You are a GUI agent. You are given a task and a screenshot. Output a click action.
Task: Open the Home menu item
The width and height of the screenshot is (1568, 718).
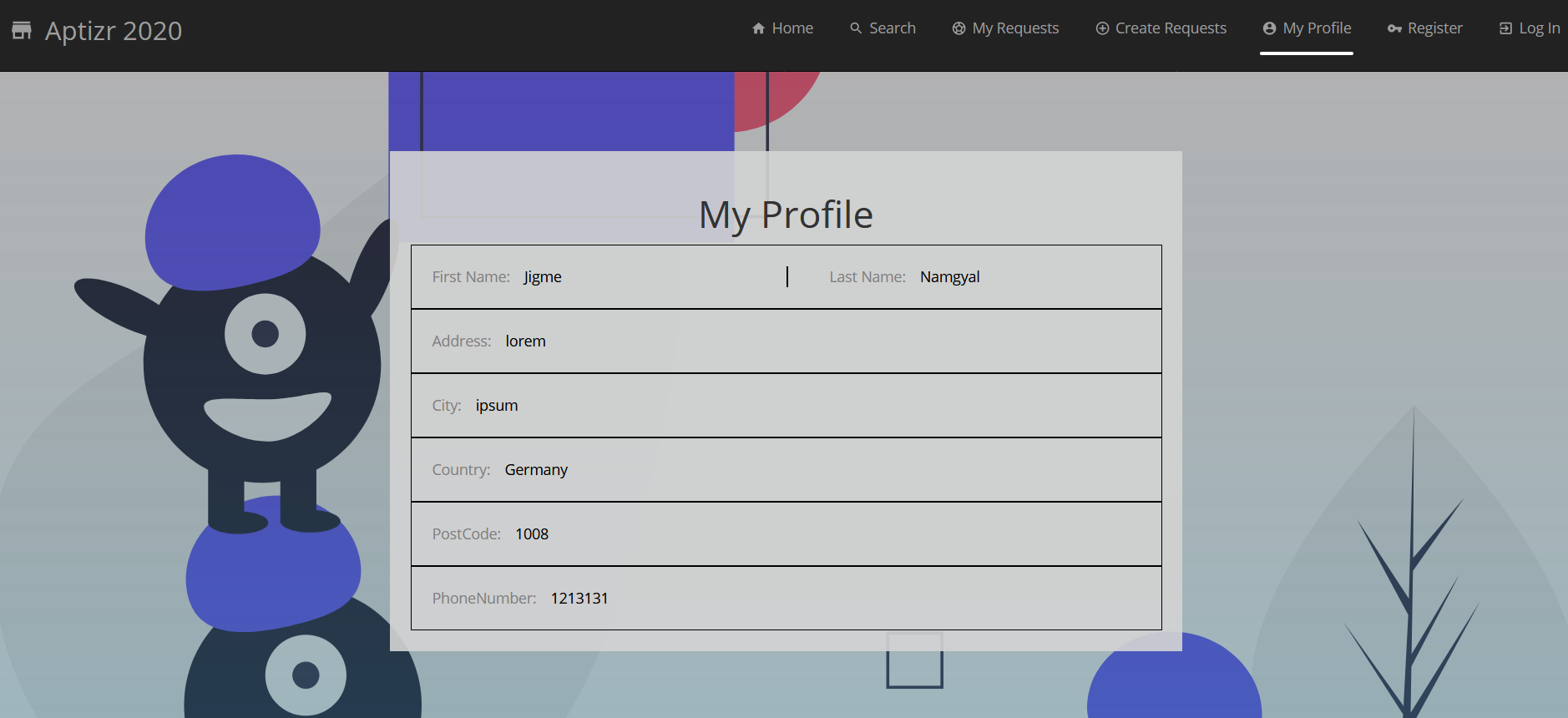coord(782,28)
